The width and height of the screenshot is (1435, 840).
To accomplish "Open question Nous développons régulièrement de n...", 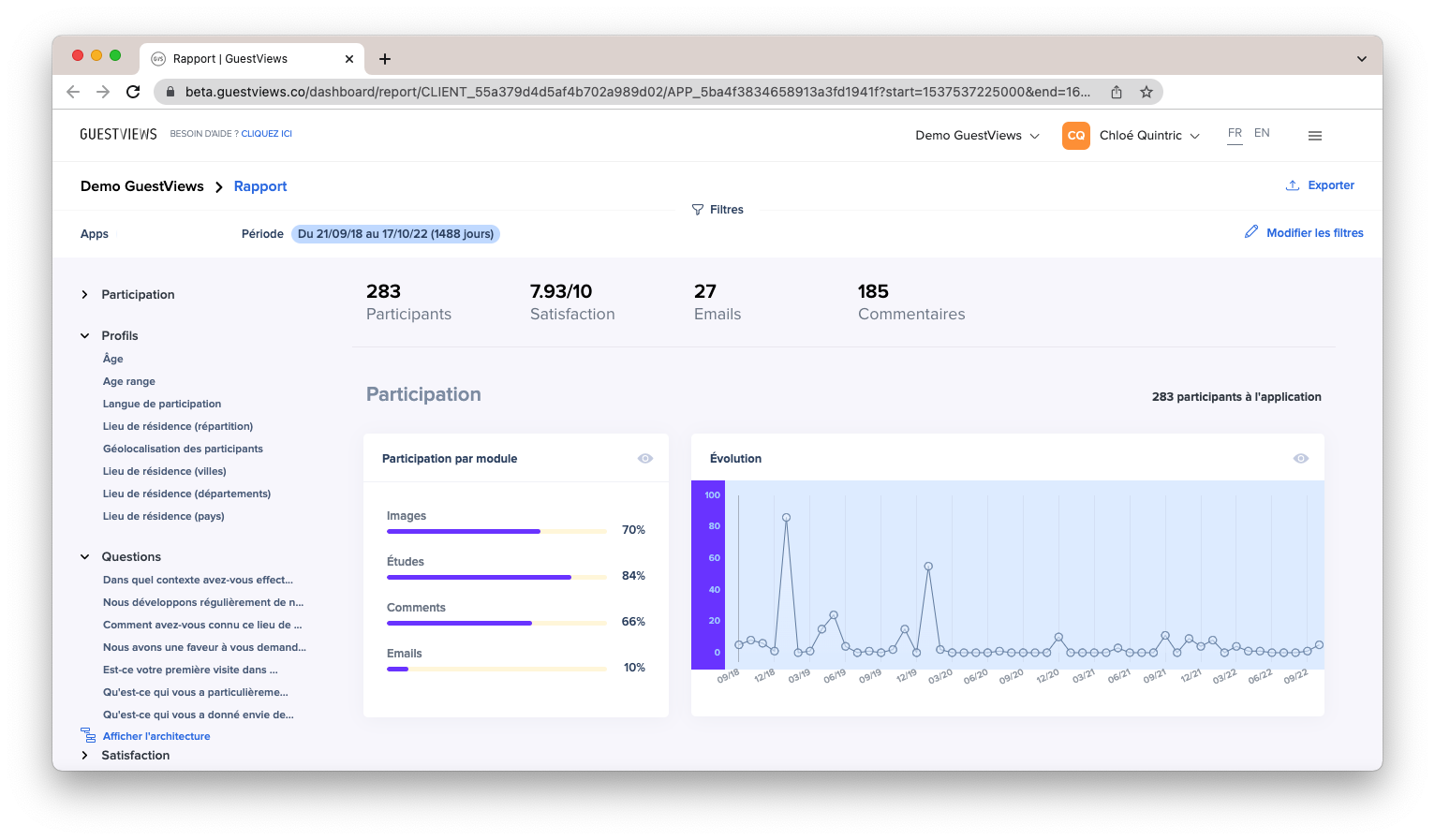I will [x=203, y=603].
